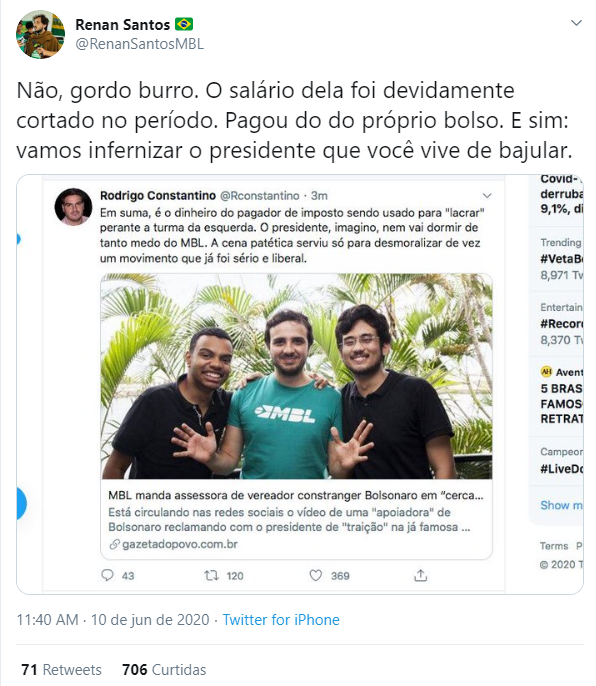Click the reply speech bubble icon

click(107, 575)
